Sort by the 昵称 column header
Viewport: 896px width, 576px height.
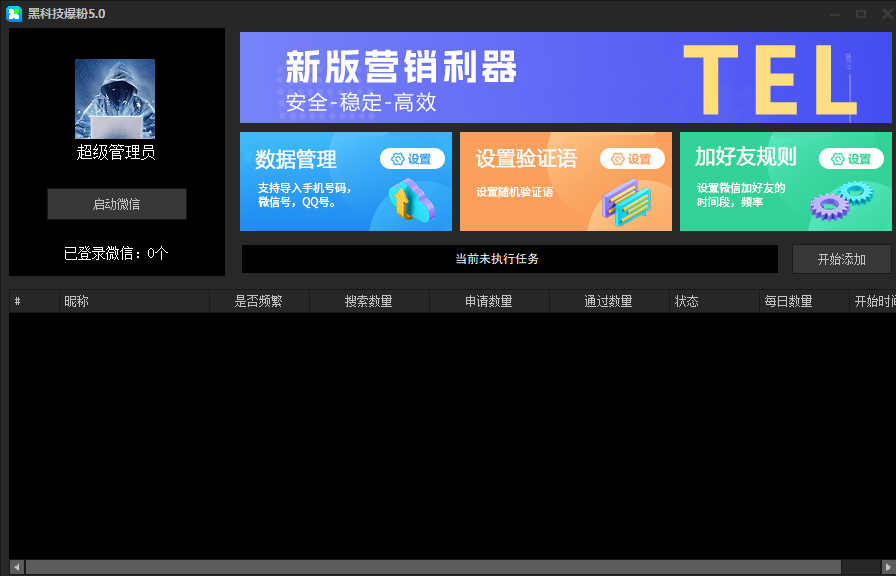coord(134,301)
